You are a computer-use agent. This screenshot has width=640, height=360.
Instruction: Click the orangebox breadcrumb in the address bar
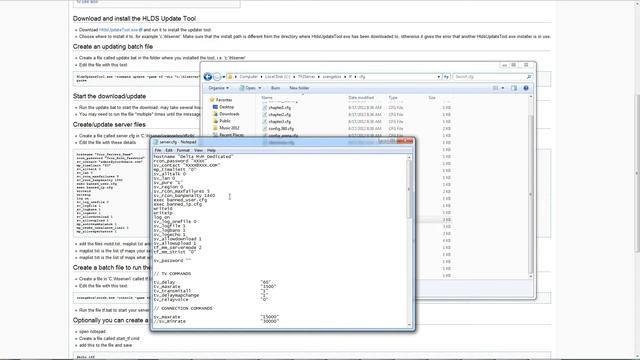[331, 77]
